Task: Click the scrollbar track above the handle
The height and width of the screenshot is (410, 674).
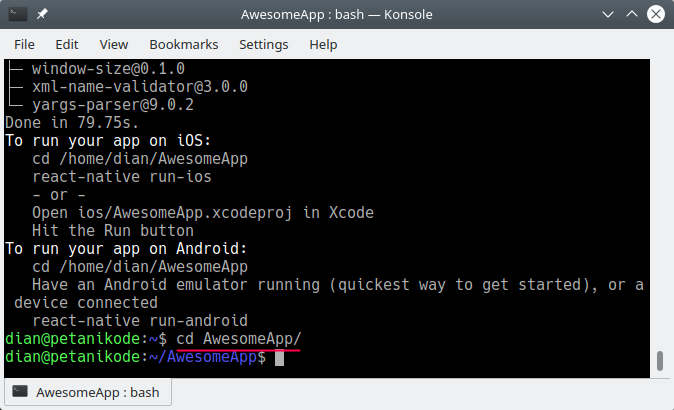Action: (x=658, y=200)
